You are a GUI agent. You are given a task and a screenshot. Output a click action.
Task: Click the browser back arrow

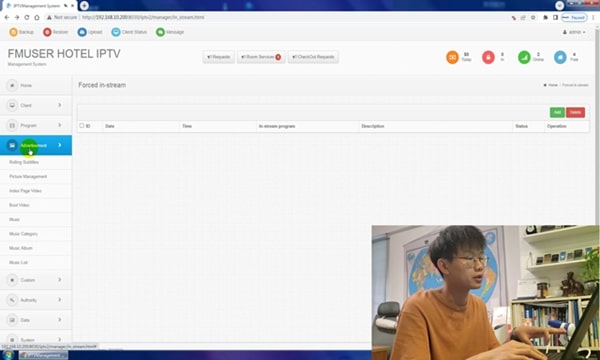point(7,17)
